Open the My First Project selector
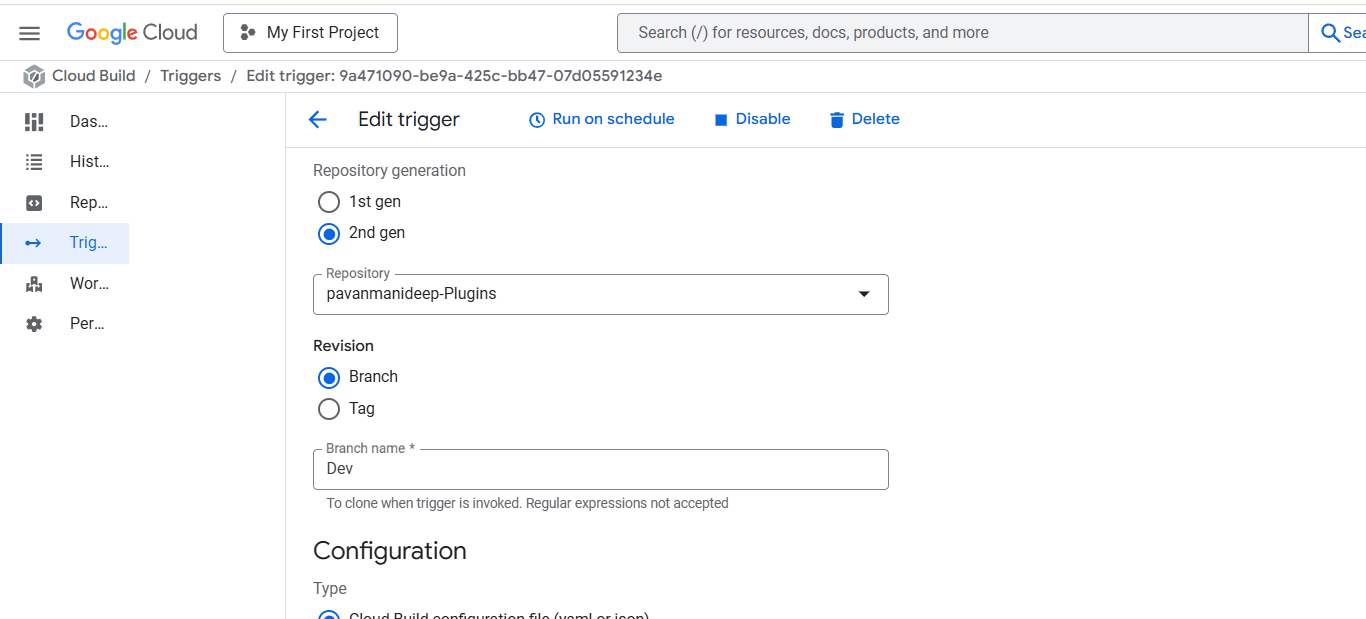This screenshot has height=619, width=1366. coord(310,33)
